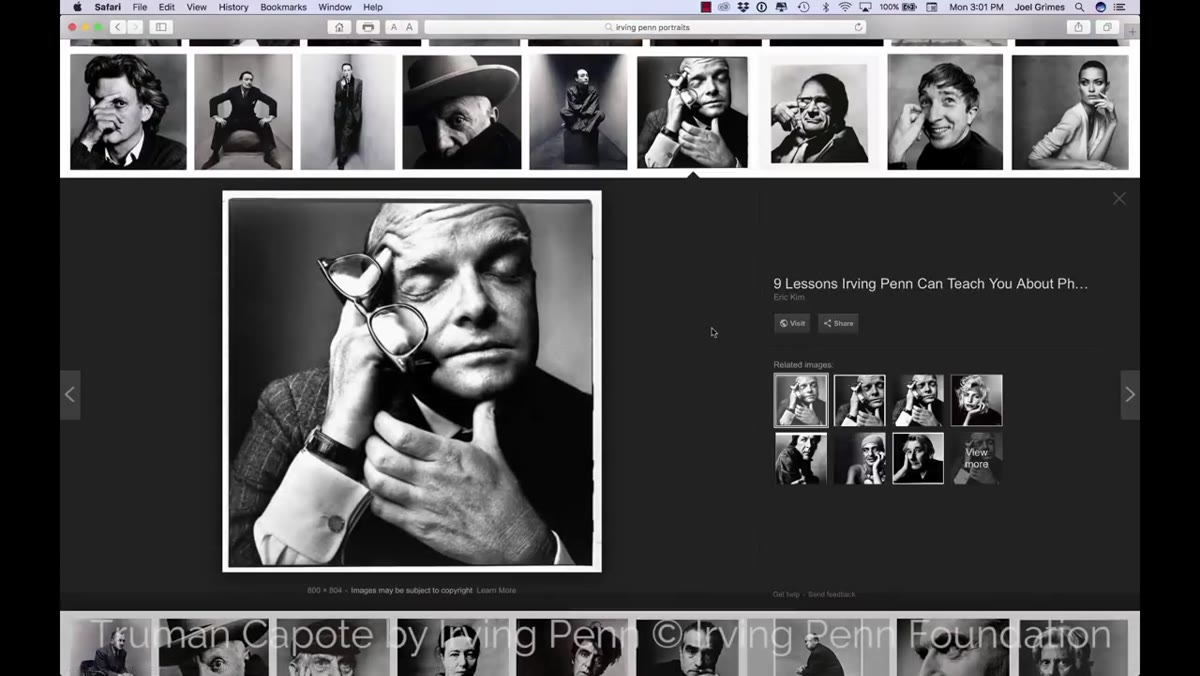Open the Safari application menu
Screen dimensions: 1200x676
click(x=108, y=7)
